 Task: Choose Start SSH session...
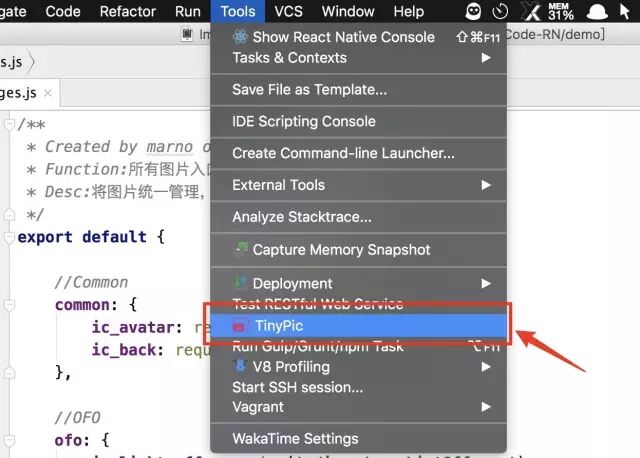[x=358, y=387]
